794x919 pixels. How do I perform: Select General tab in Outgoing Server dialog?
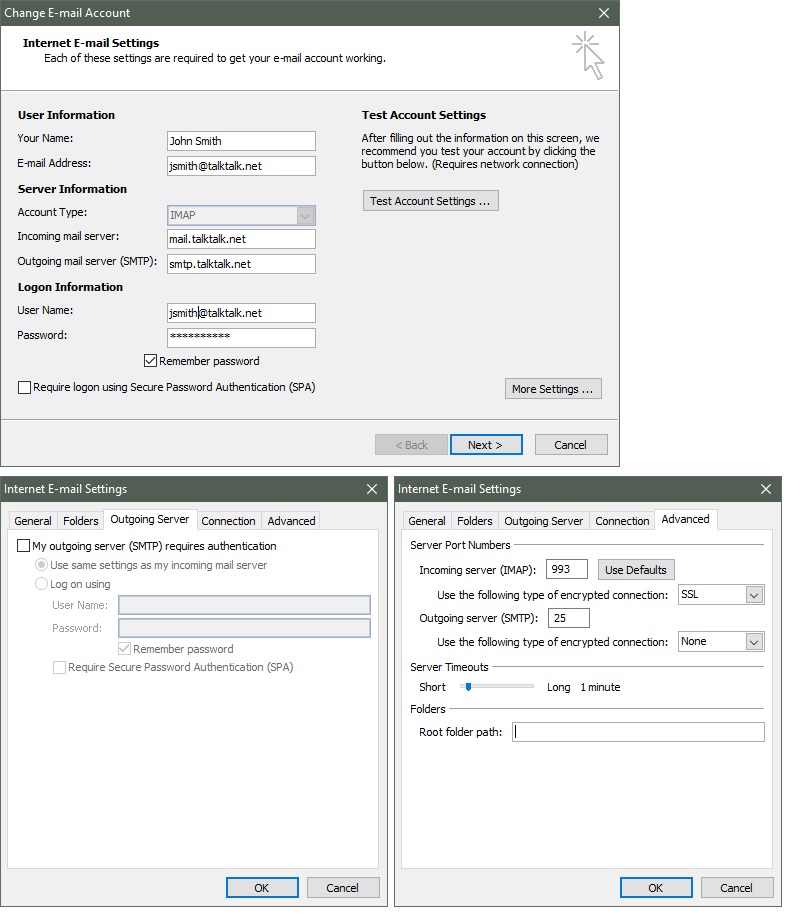(x=33, y=521)
